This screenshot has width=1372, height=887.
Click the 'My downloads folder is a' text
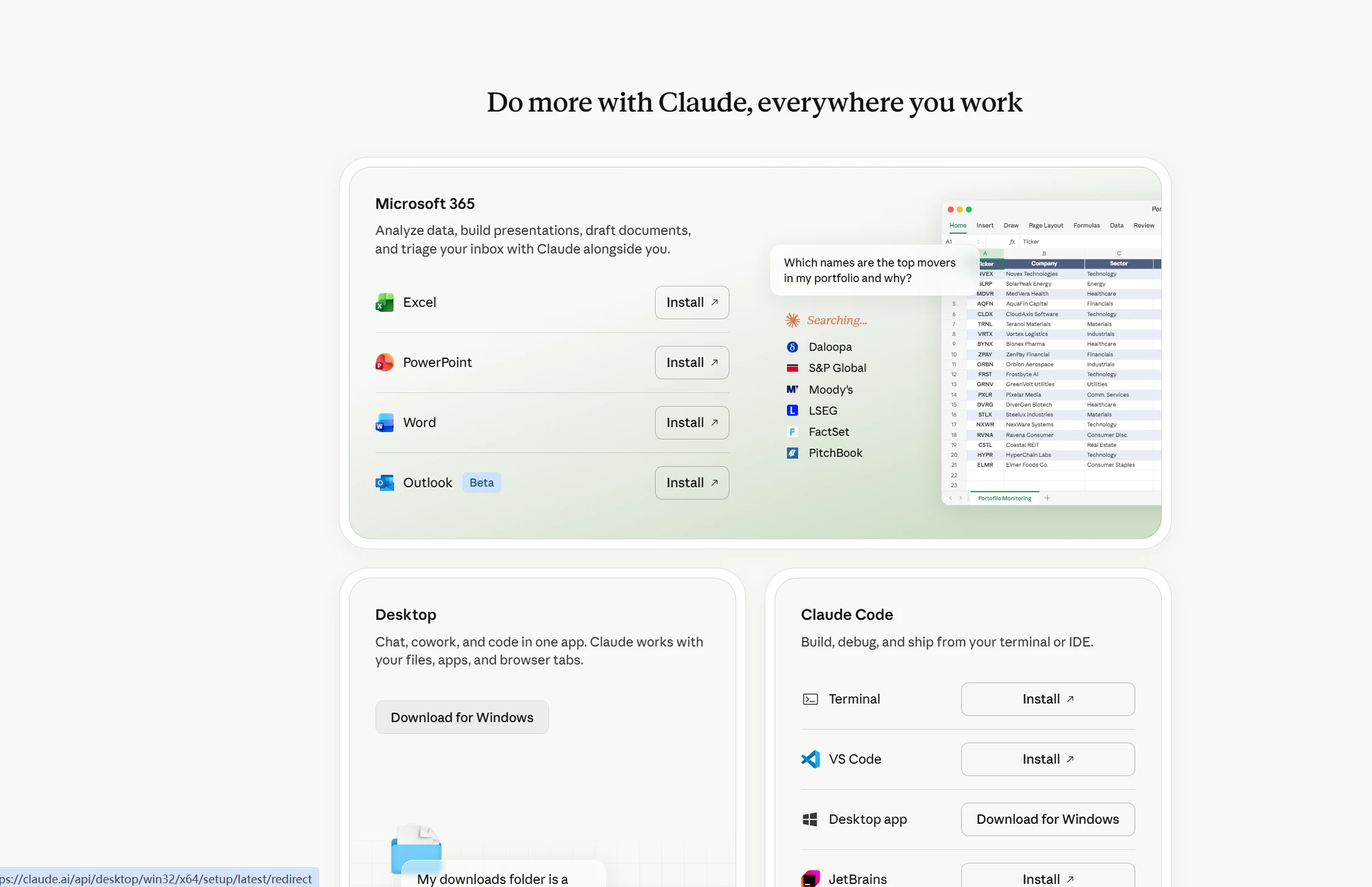coord(492,879)
